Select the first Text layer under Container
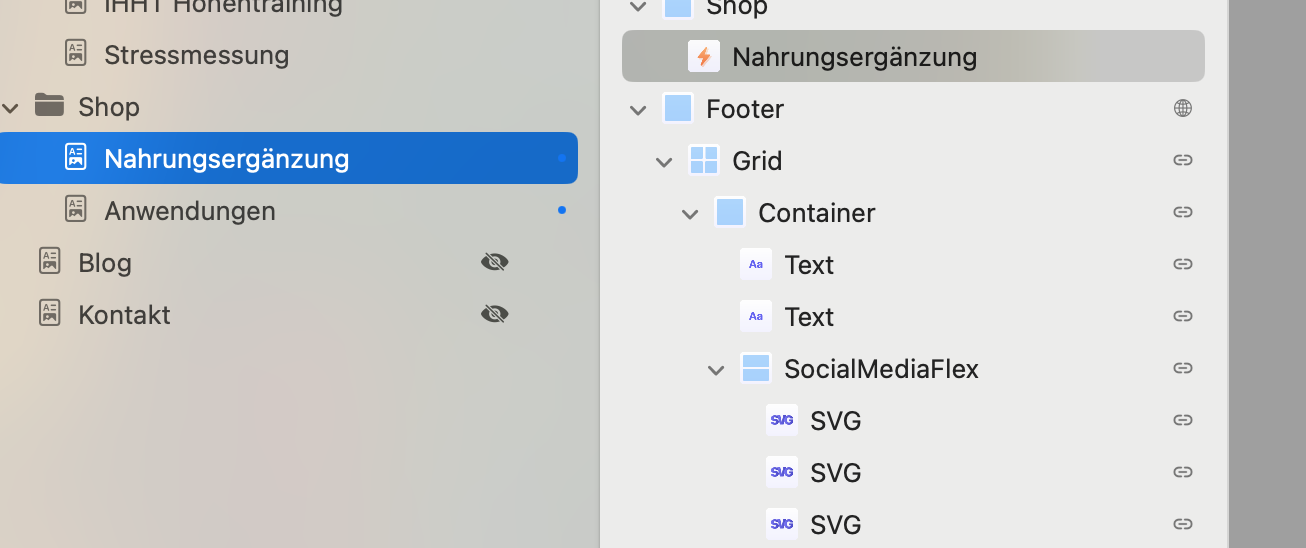The width and height of the screenshot is (1306, 548). tap(809, 264)
